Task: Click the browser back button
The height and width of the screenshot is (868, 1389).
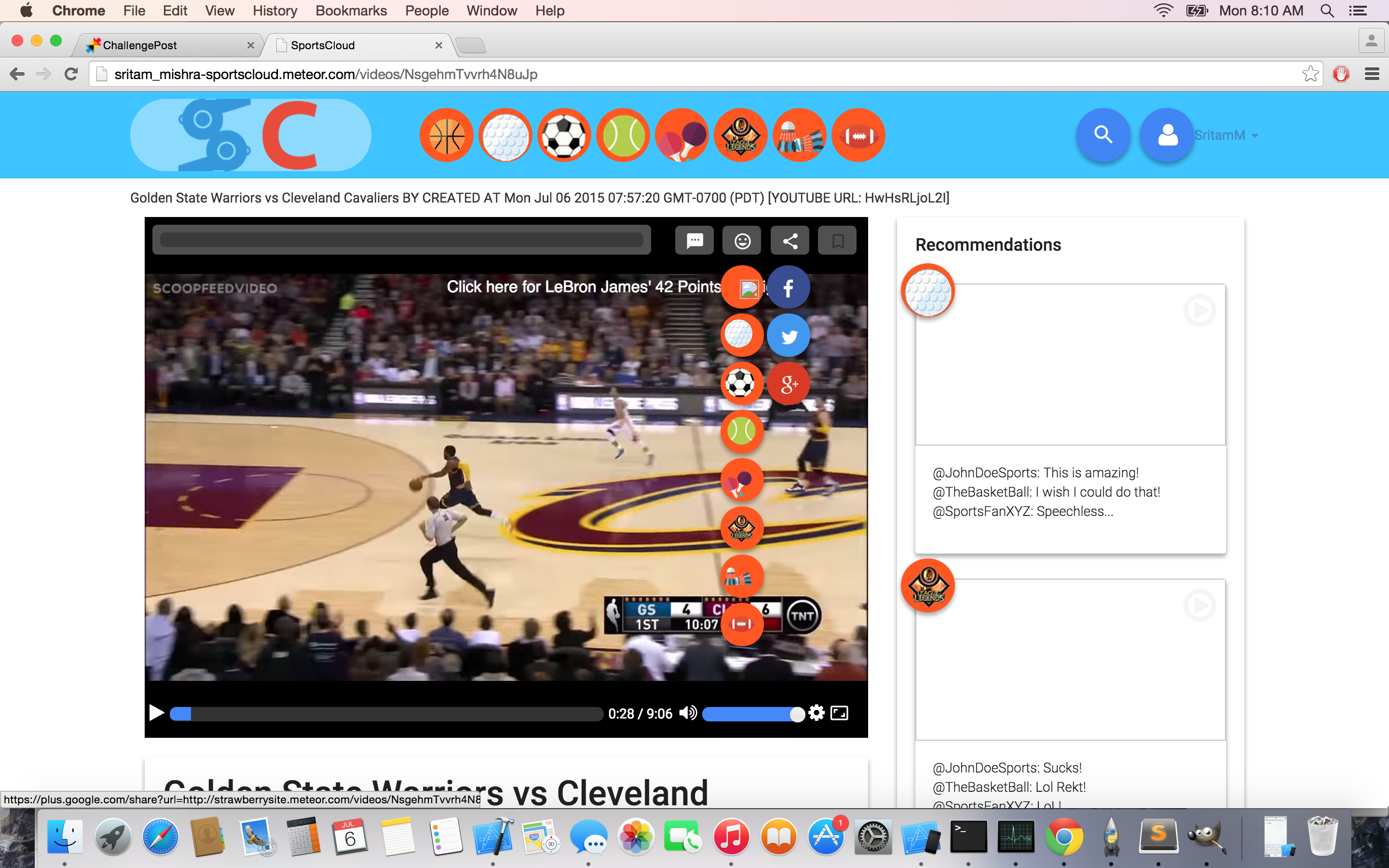Action: click(x=17, y=74)
